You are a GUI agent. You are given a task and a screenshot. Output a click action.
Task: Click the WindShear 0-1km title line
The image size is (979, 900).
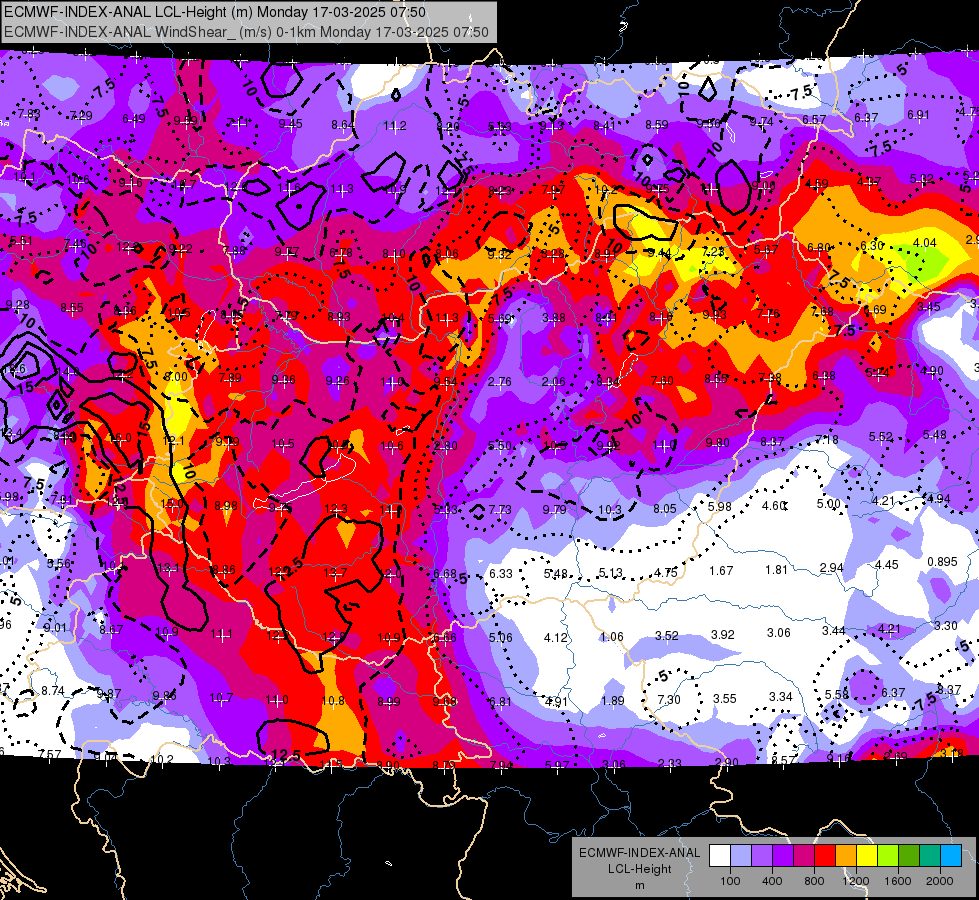(247, 32)
